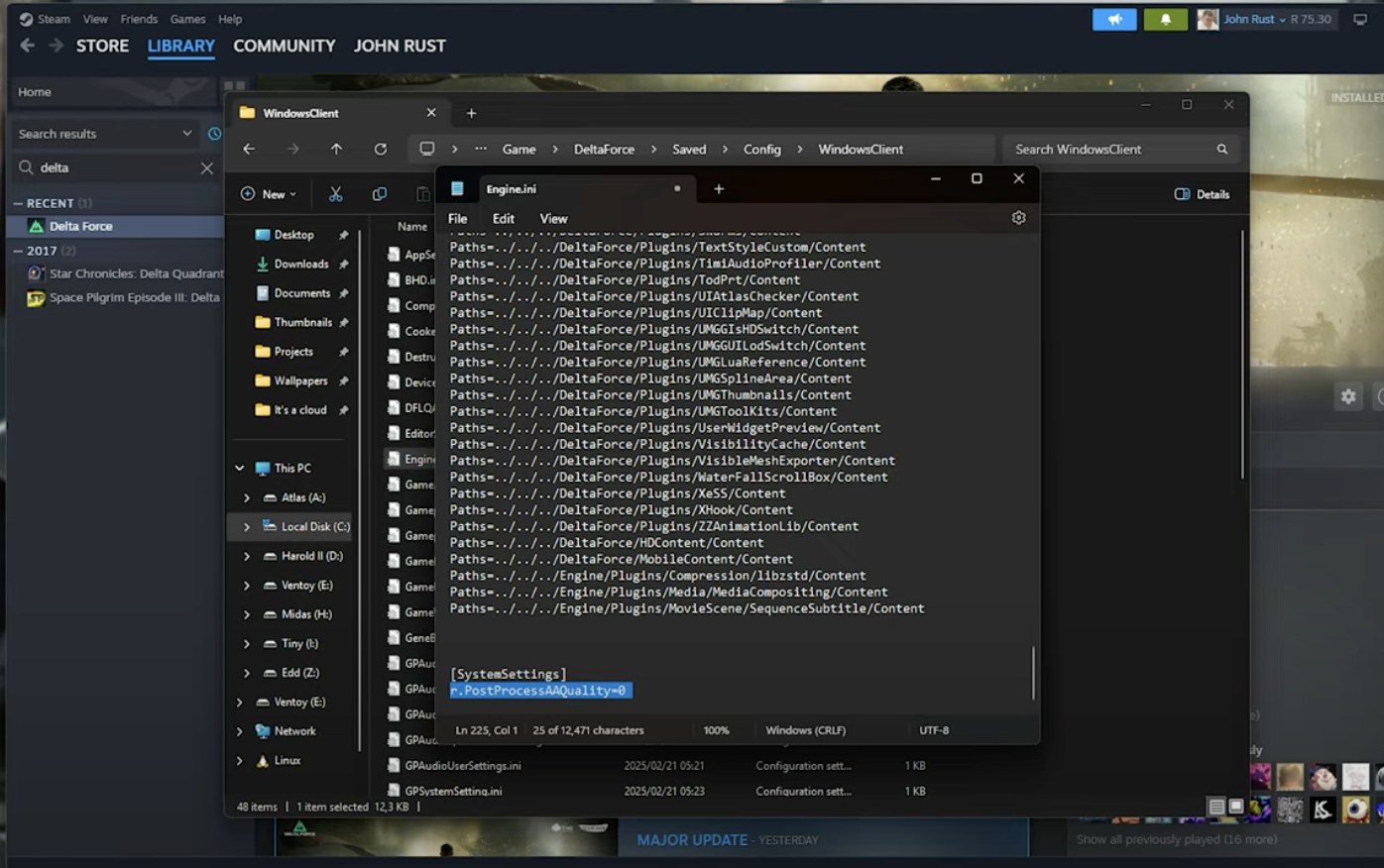Click DeltaForce in breadcrumb path
This screenshot has width=1384, height=868.
604,150
